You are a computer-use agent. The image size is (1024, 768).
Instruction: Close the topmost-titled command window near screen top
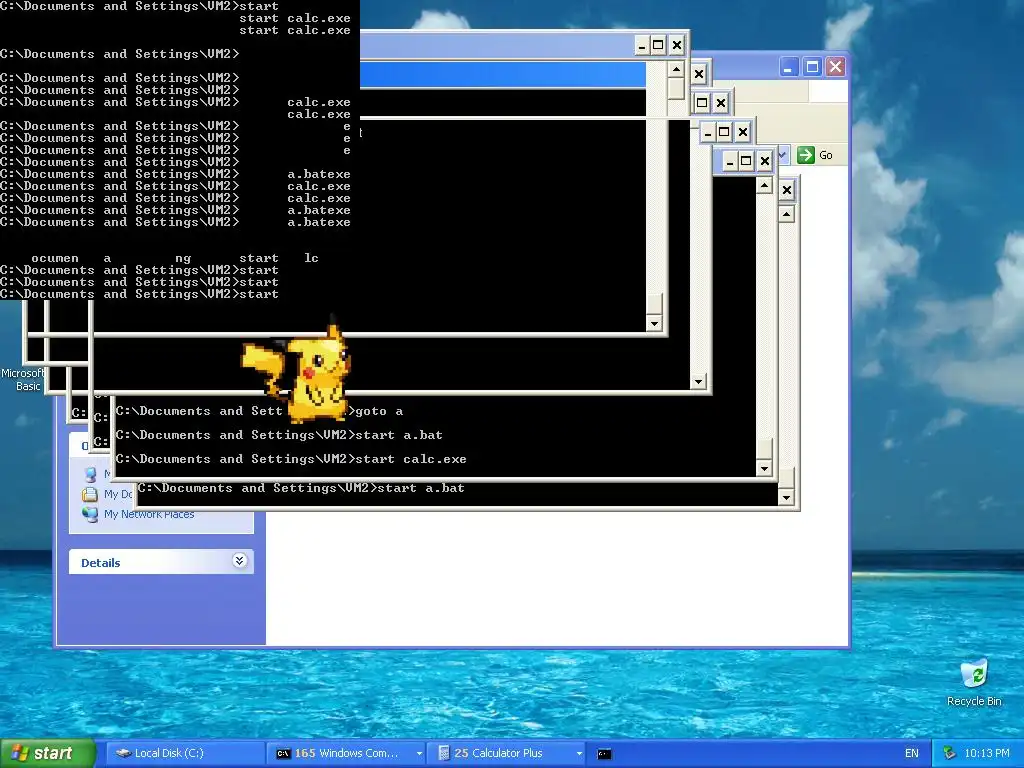coord(677,45)
